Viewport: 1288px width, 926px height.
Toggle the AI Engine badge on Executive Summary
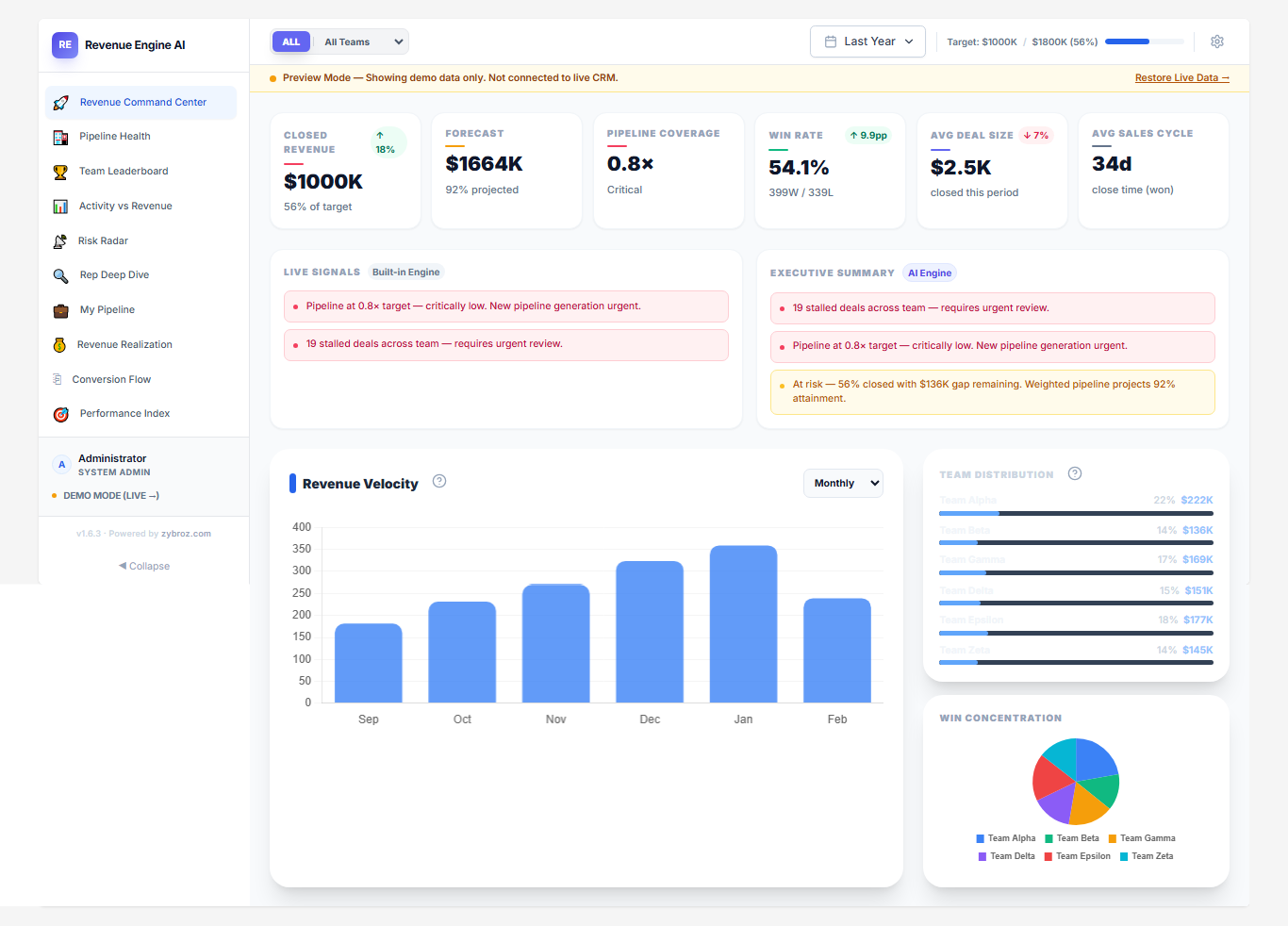[x=929, y=273]
